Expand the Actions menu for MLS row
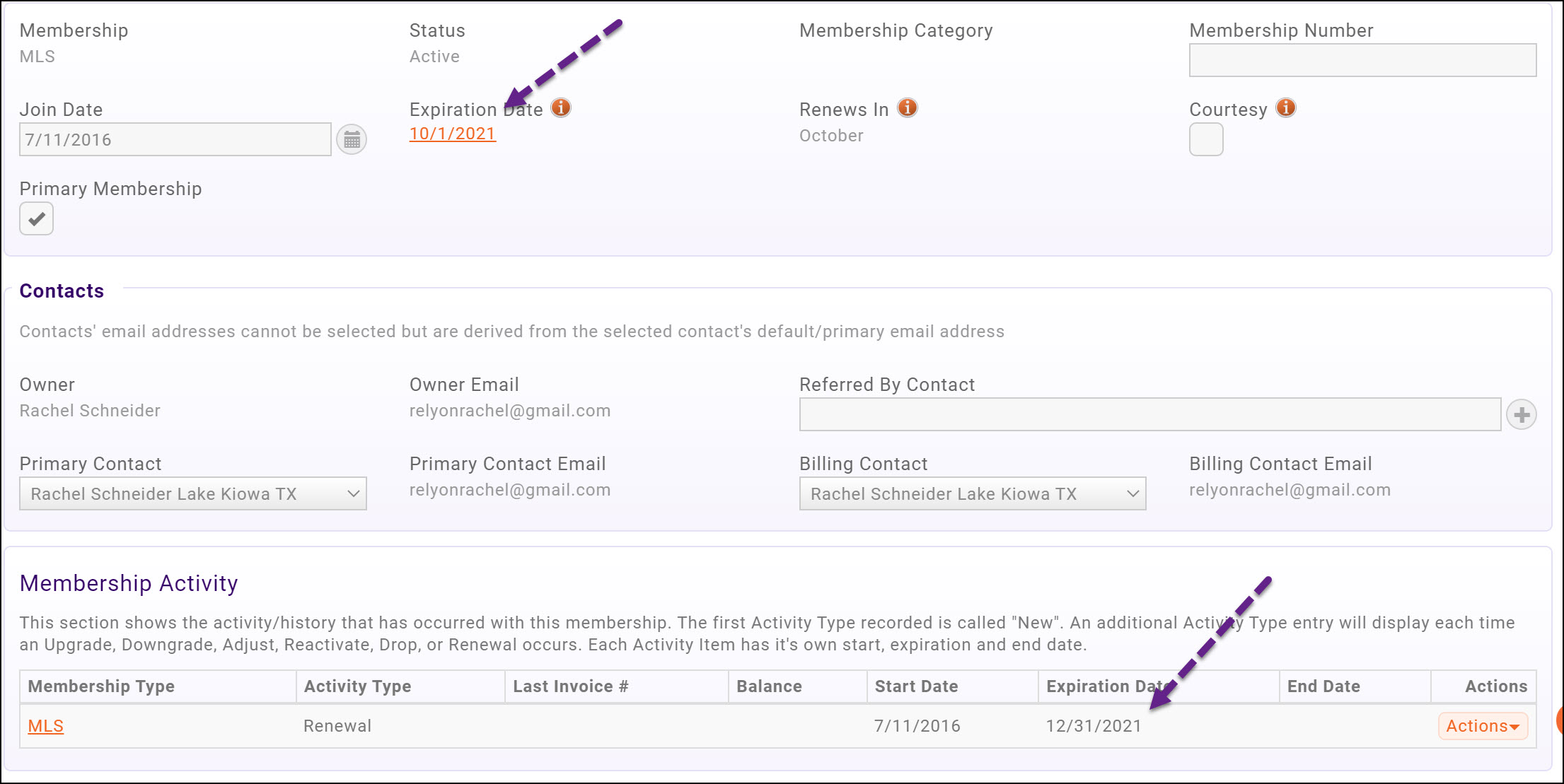Viewport: 1564px width, 784px height. 1483,726
